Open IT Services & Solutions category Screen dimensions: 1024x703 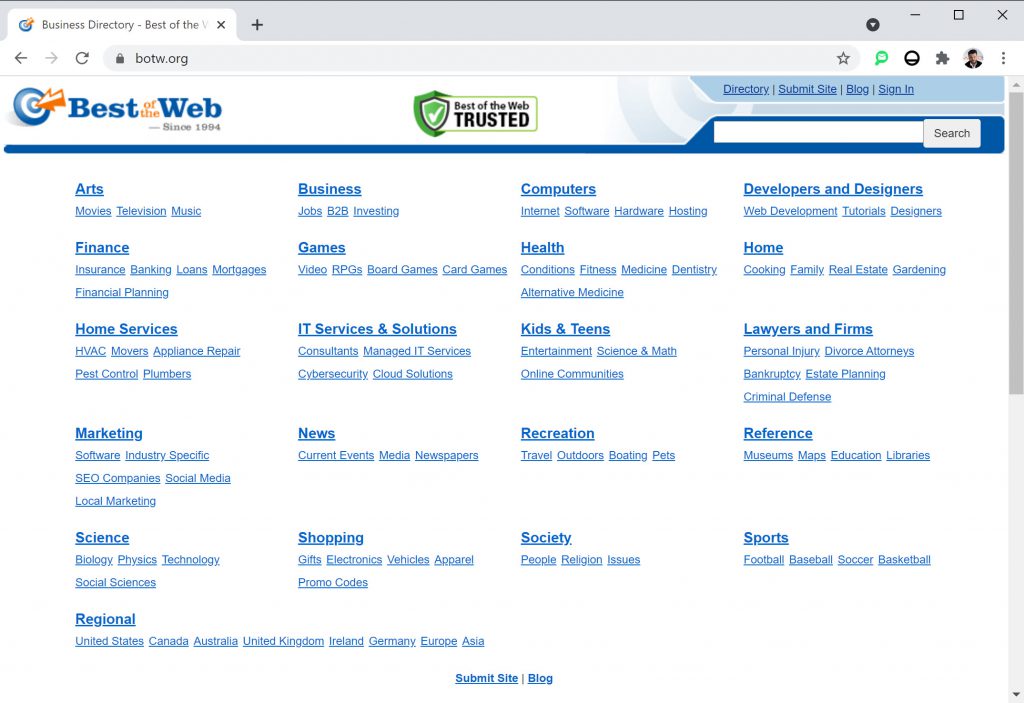pyautogui.click(x=377, y=329)
